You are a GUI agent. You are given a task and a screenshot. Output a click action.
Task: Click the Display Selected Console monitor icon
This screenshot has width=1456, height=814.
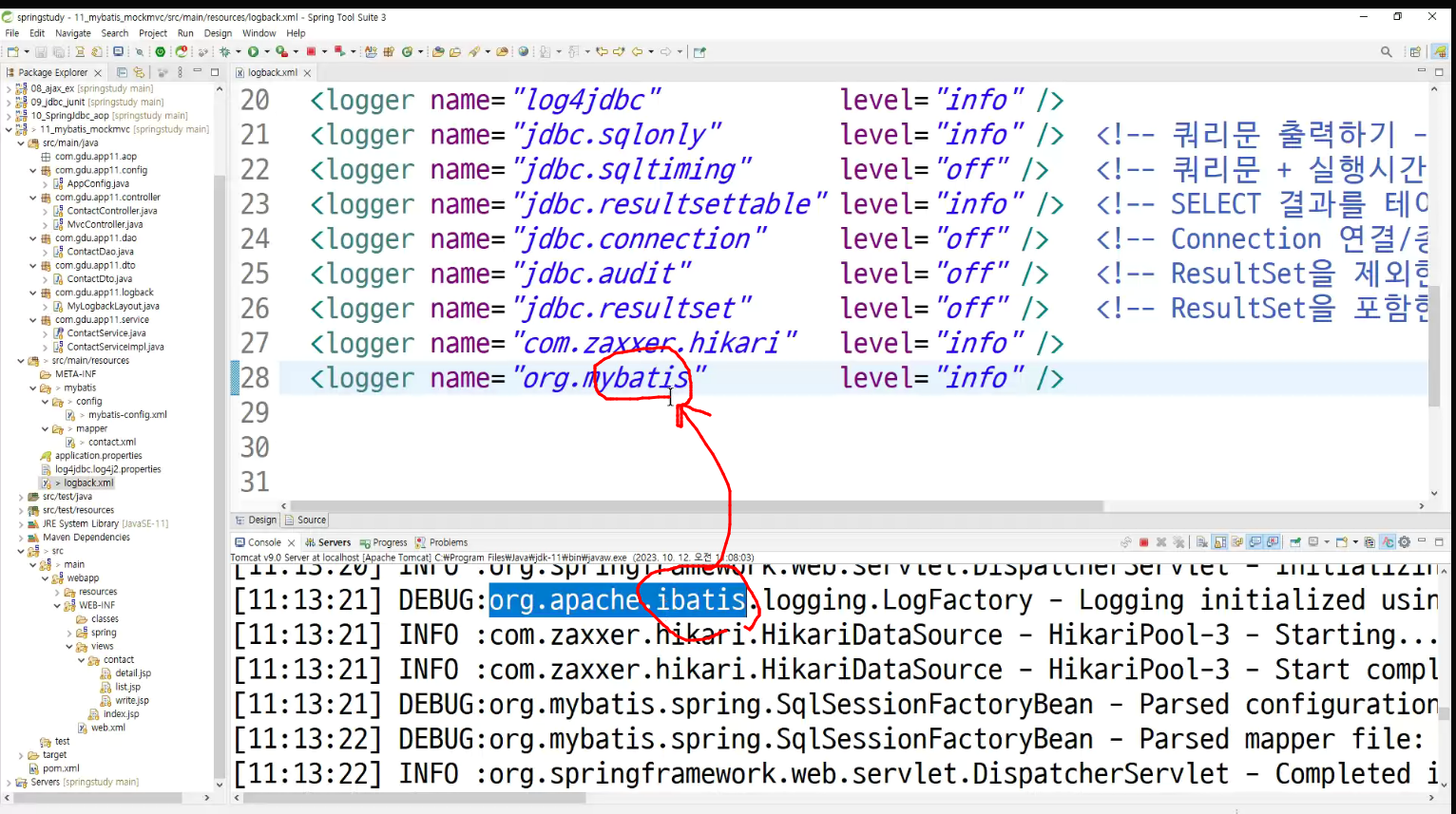tap(1313, 542)
